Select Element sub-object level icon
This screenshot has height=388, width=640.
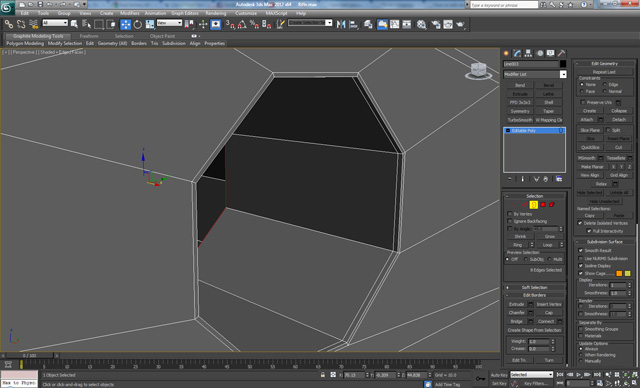[x=552, y=204]
